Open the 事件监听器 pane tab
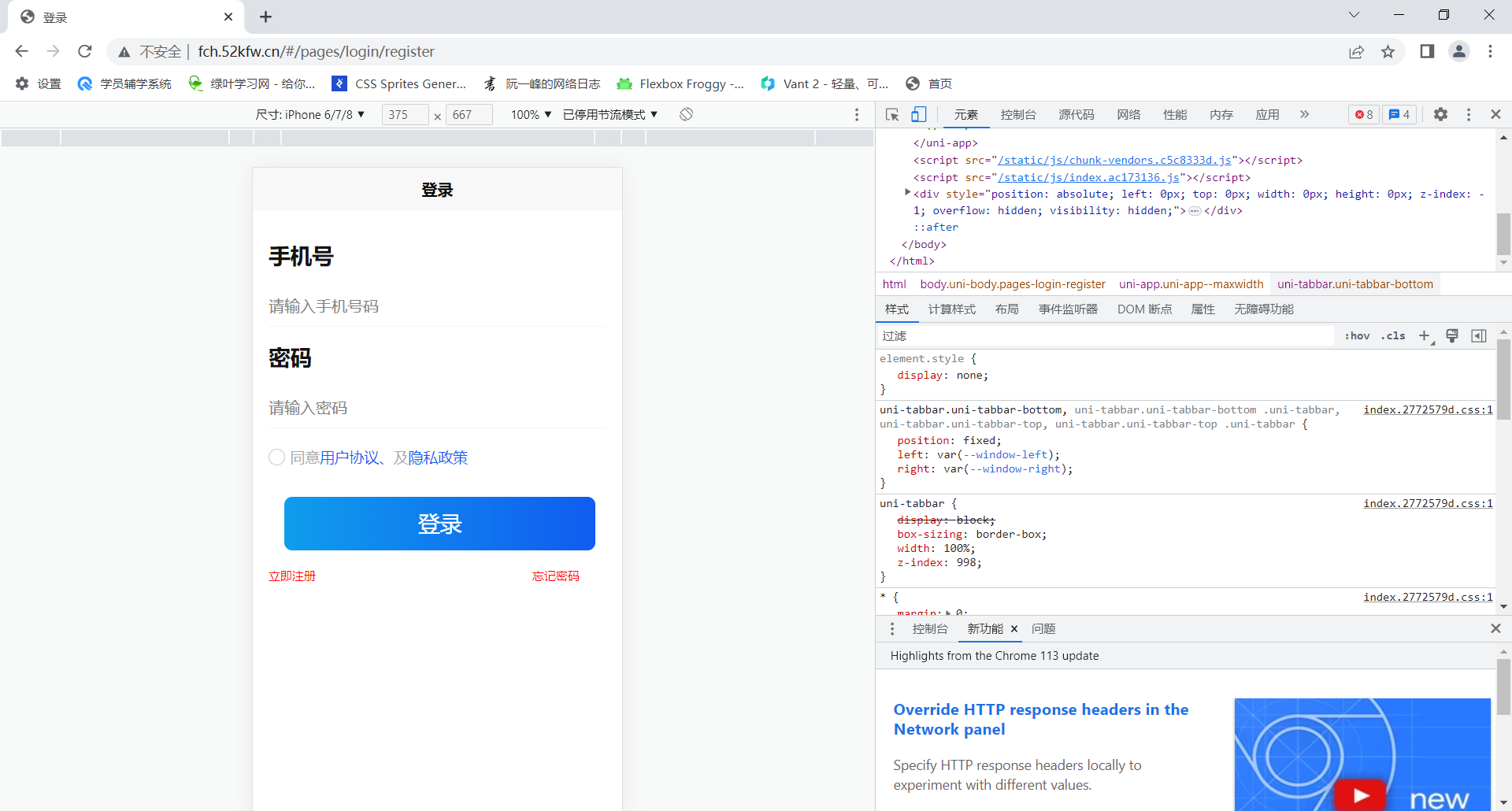 (1068, 309)
